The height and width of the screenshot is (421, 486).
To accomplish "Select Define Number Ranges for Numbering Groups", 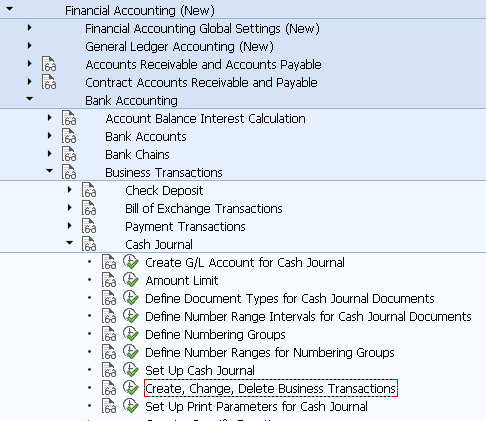I will point(270,352).
